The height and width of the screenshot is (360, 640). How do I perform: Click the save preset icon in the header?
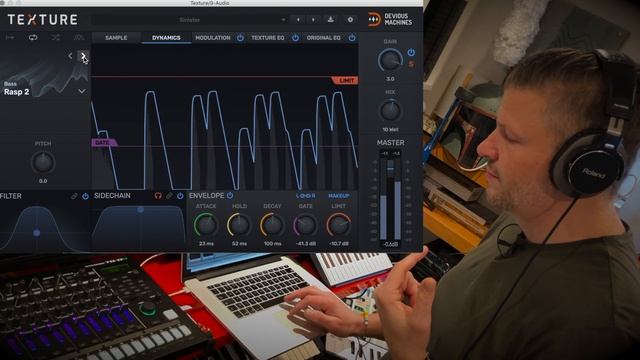click(331, 20)
